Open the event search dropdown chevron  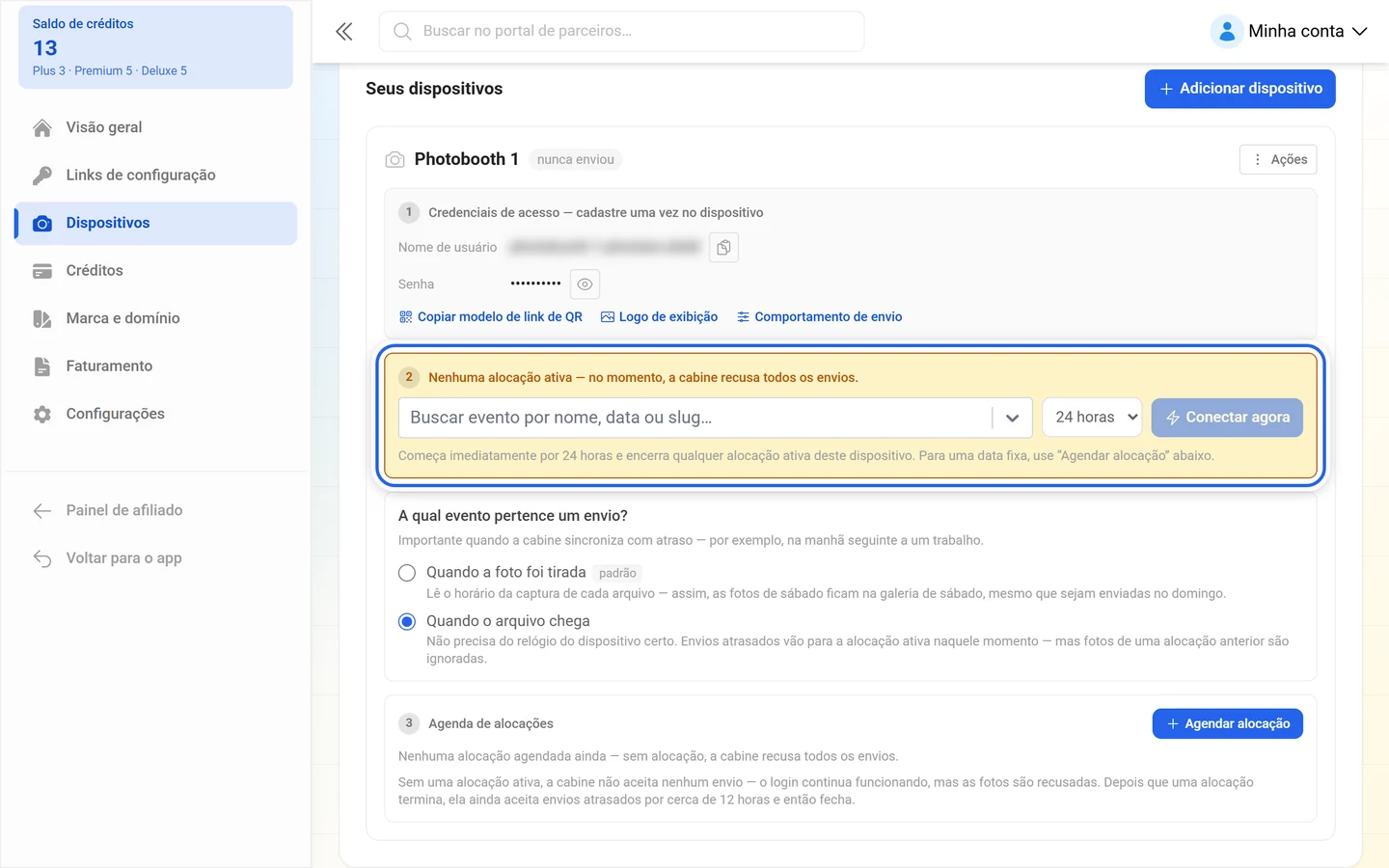(x=1012, y=418)
